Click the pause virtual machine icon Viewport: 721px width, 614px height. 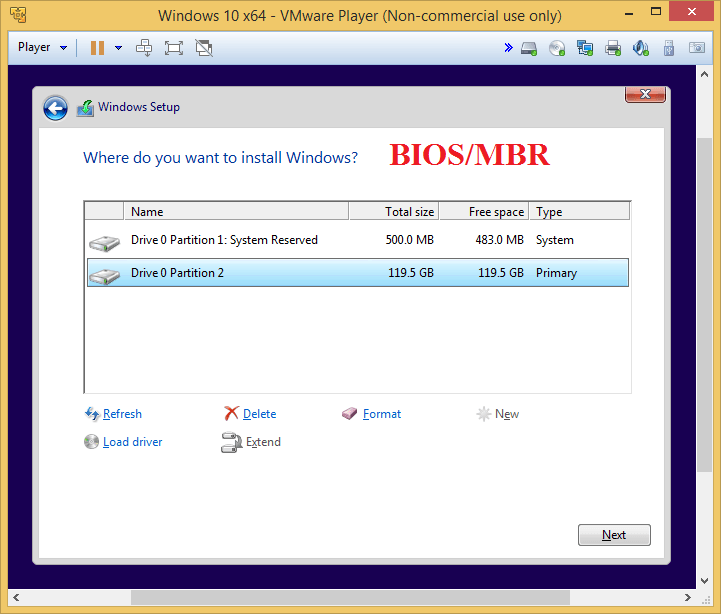[97, 47]
